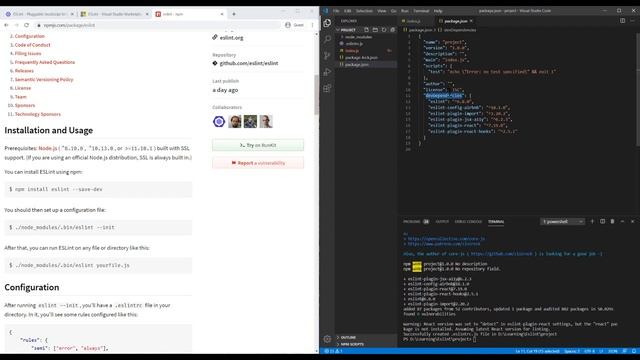
Task: Open the first collaborator avatar
Action: [x=219, y=121]
